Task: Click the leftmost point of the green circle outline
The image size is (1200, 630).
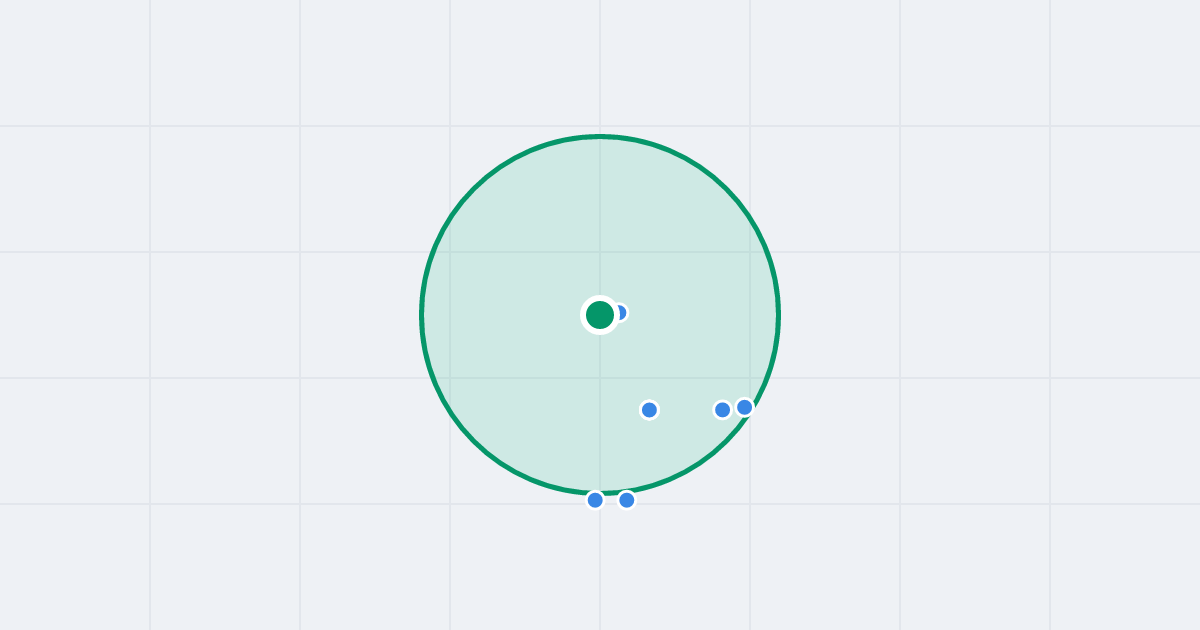Action: pos(421,315)
